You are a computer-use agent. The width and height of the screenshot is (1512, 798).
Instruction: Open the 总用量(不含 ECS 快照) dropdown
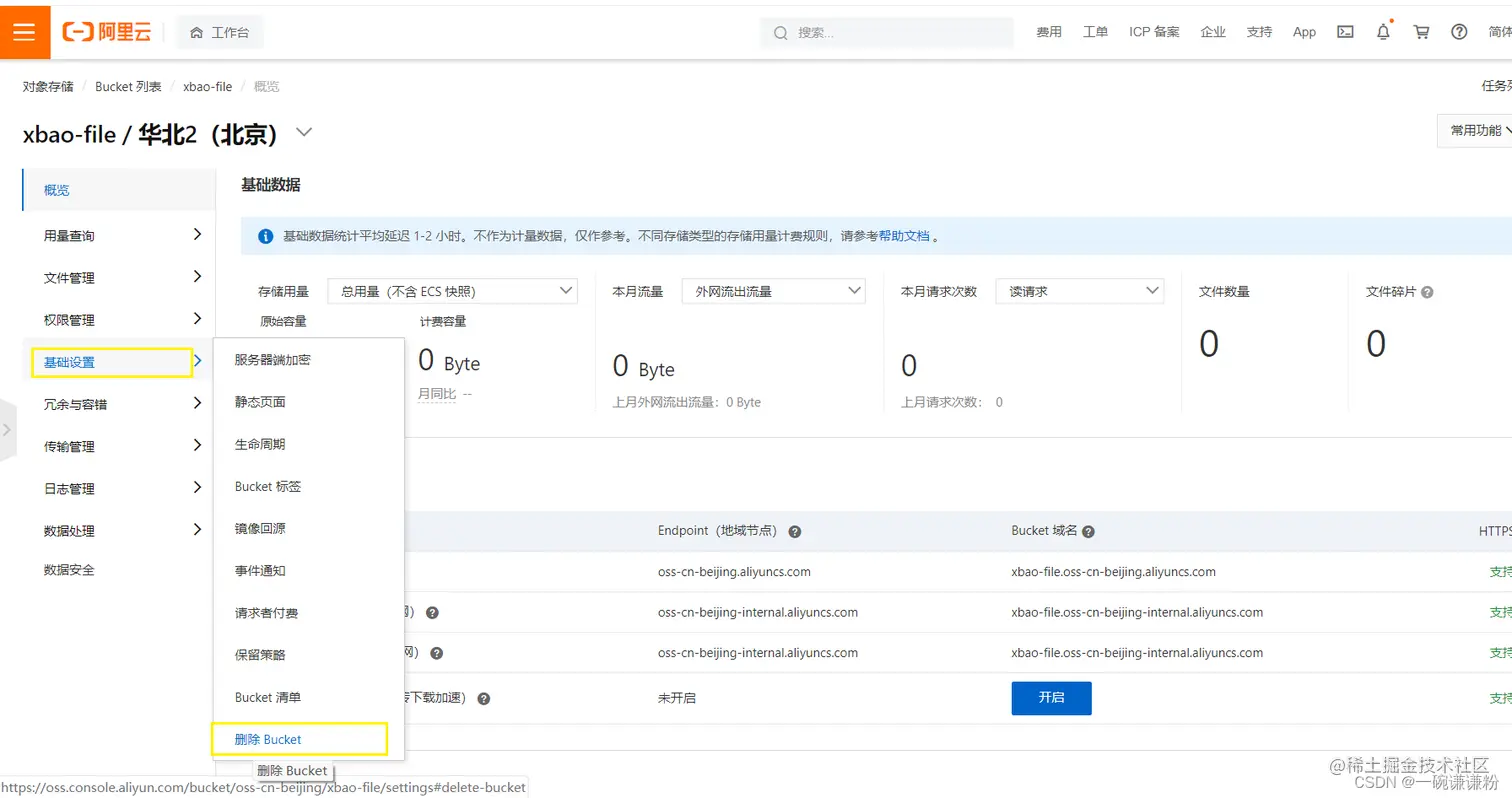tap(453, 291)
